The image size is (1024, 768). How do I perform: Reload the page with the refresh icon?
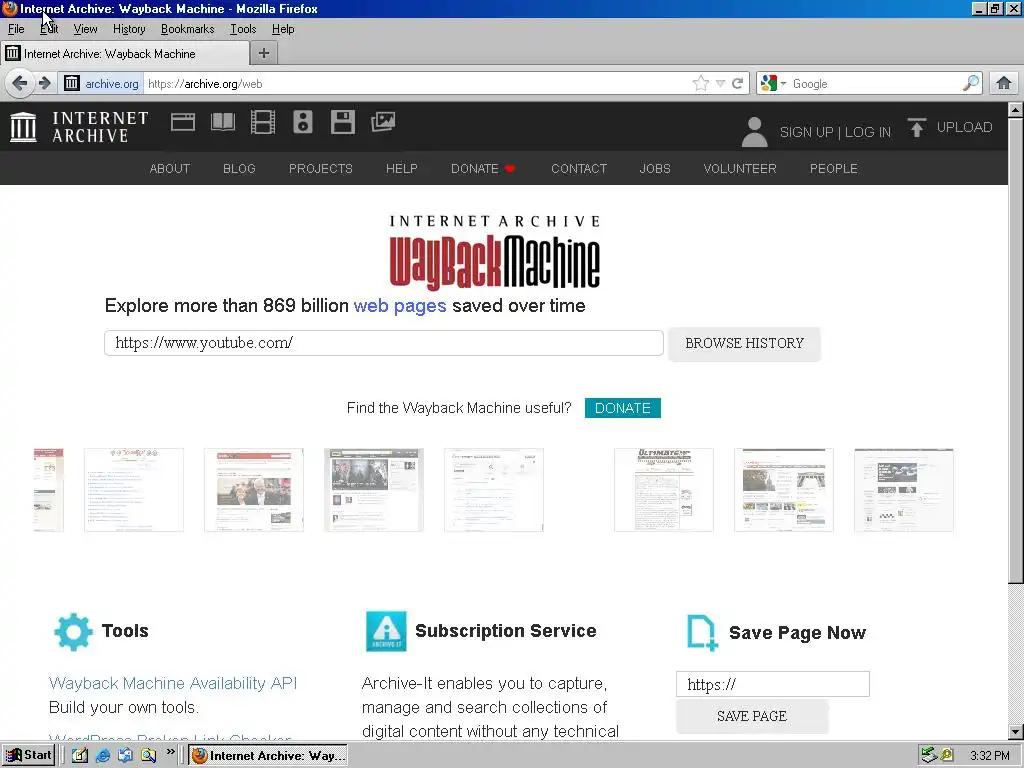point(738,84)
